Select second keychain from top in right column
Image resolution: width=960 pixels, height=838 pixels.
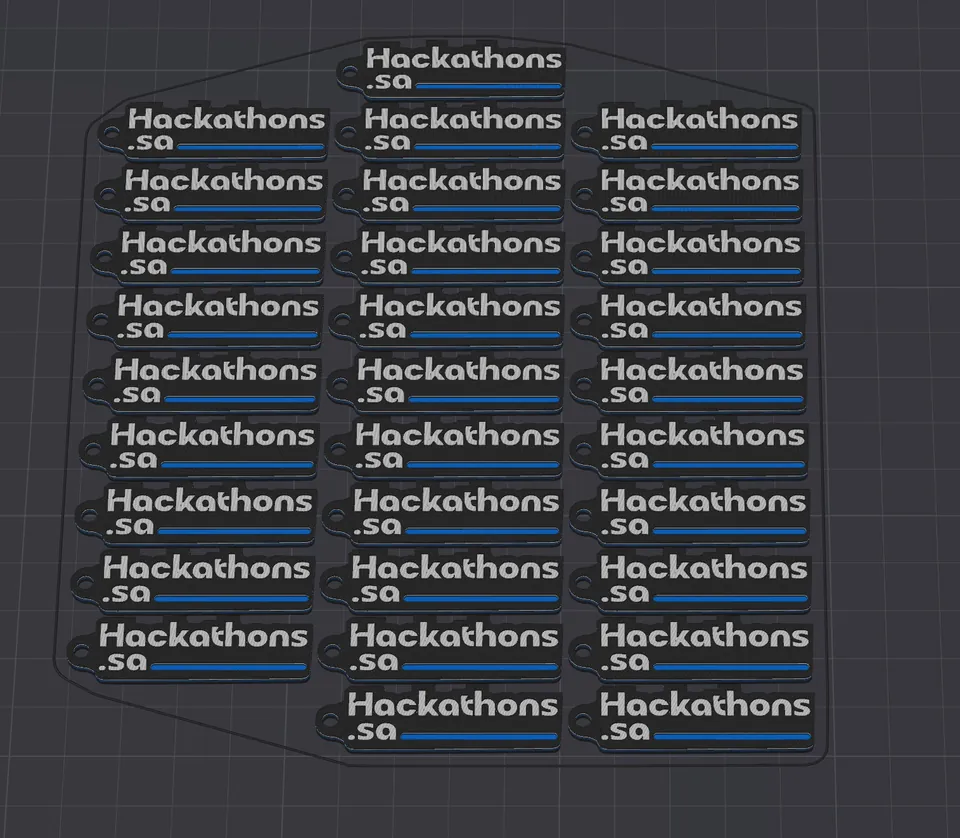(x=687, y=193)
